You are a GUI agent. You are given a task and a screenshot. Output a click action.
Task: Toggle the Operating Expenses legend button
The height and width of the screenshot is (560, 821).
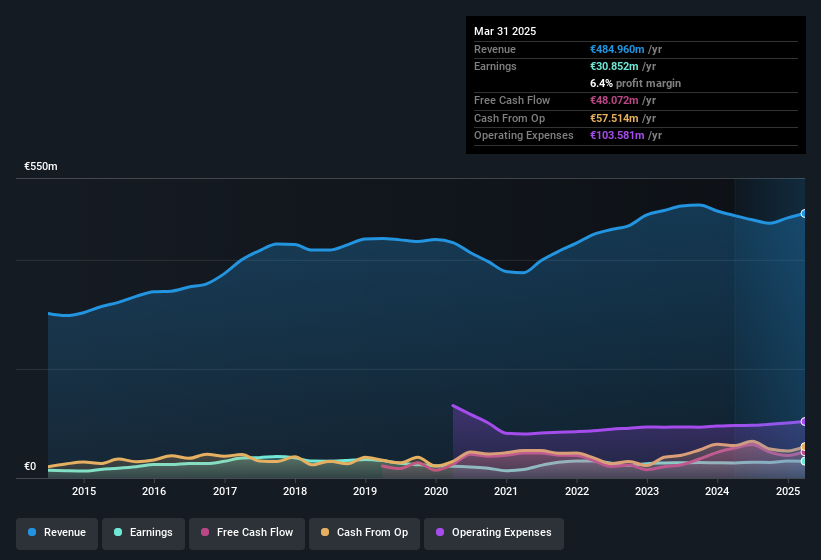(x=494, y=533)
